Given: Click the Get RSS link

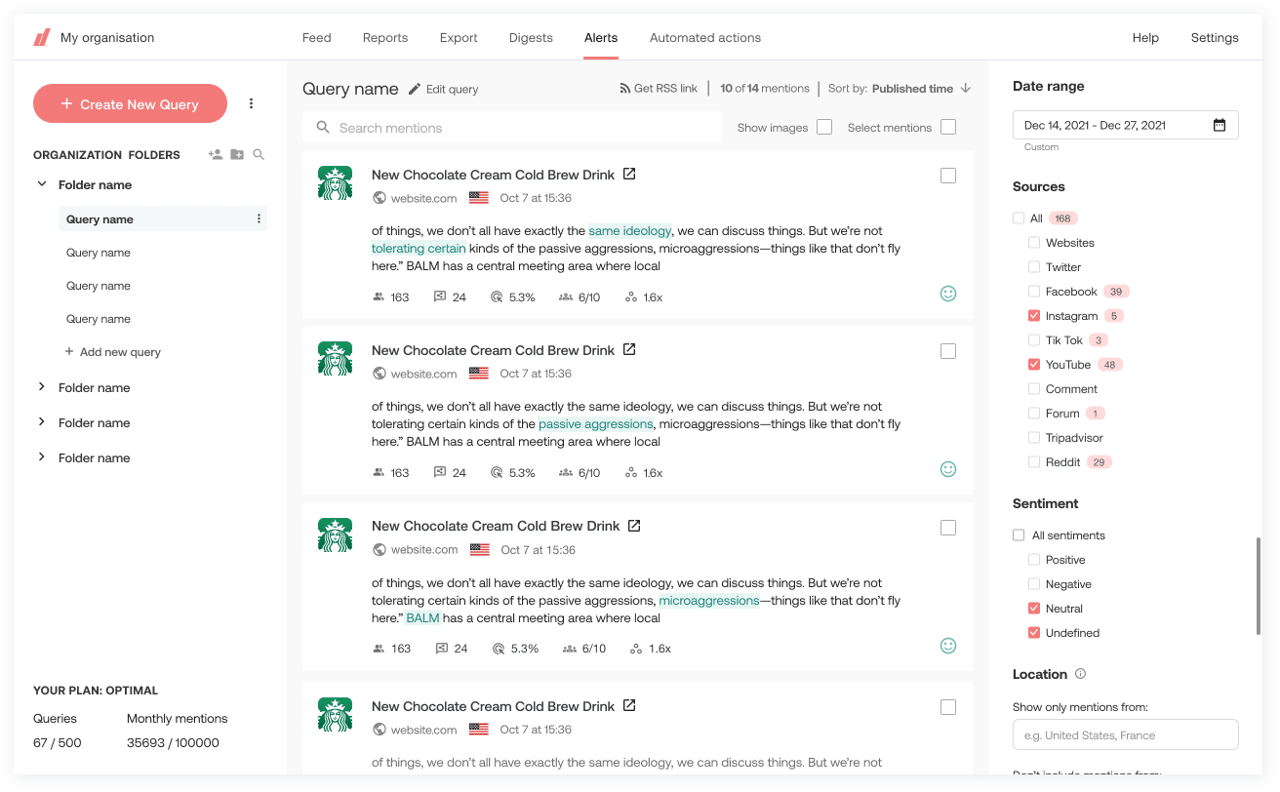Looking at the screenshot, I should point(658,89).
